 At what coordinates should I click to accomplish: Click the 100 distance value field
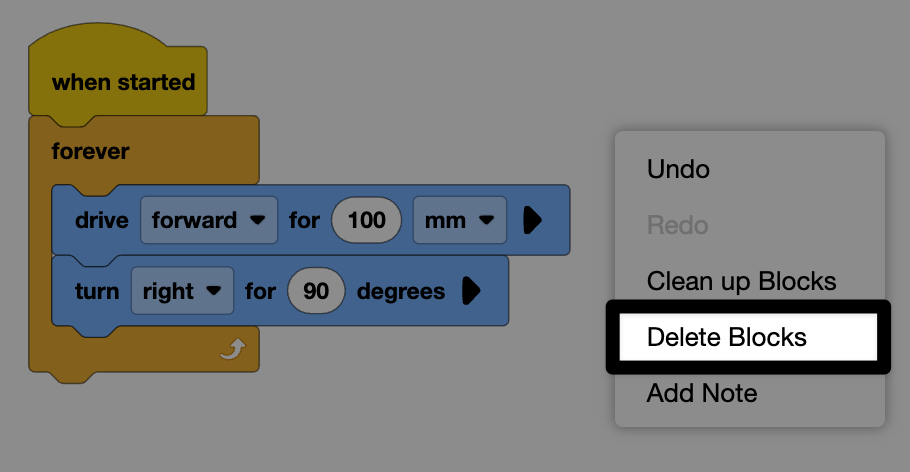coord(366,220)
